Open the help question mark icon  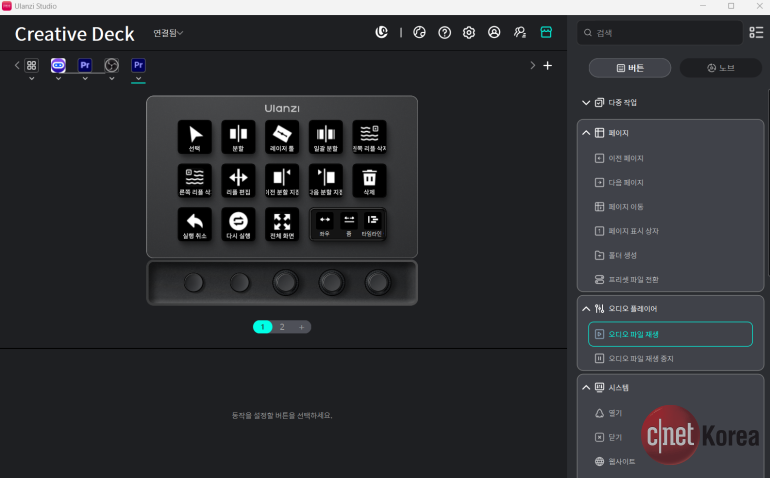[x=444, y=32]
